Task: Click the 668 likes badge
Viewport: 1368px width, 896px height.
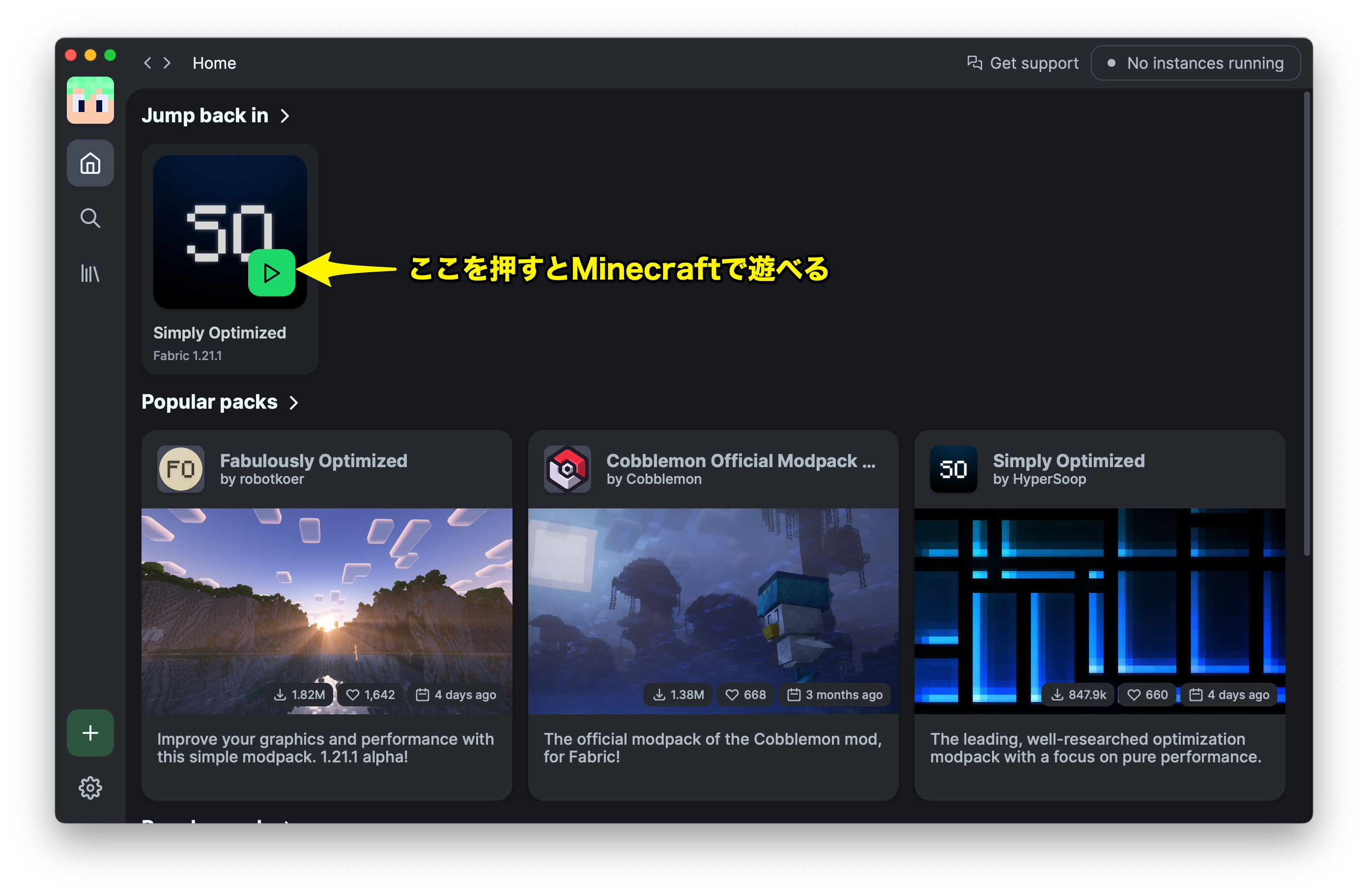Action: click(745, 695)
